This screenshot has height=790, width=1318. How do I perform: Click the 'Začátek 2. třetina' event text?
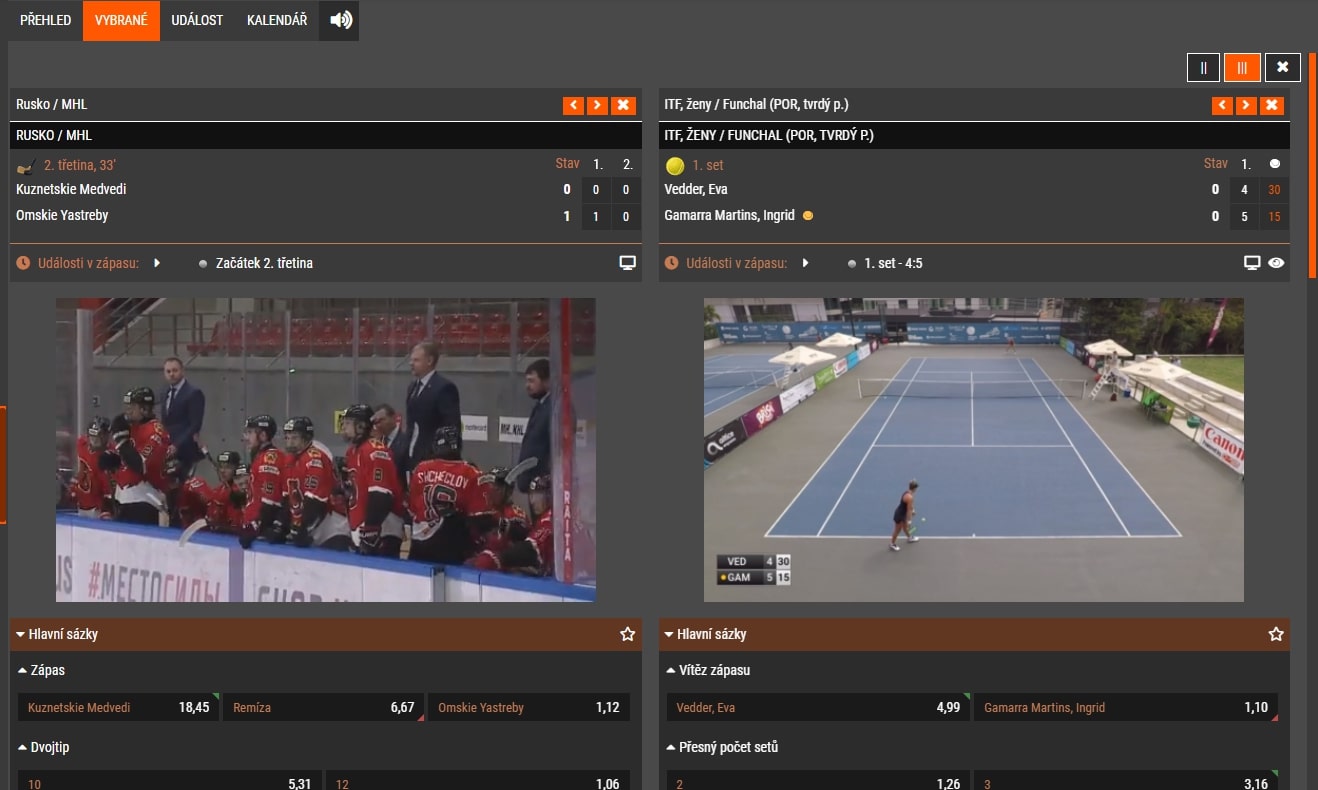(x=264, y=263)
